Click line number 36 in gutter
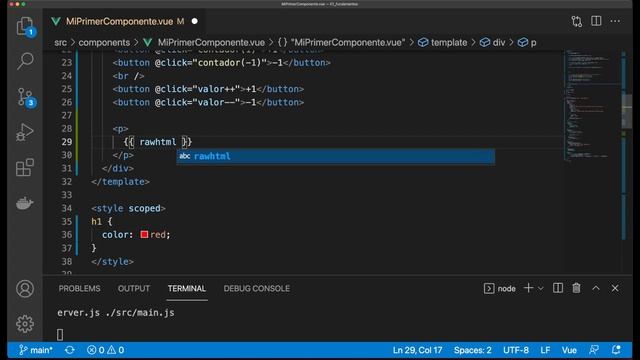 [x=67, y=235]
